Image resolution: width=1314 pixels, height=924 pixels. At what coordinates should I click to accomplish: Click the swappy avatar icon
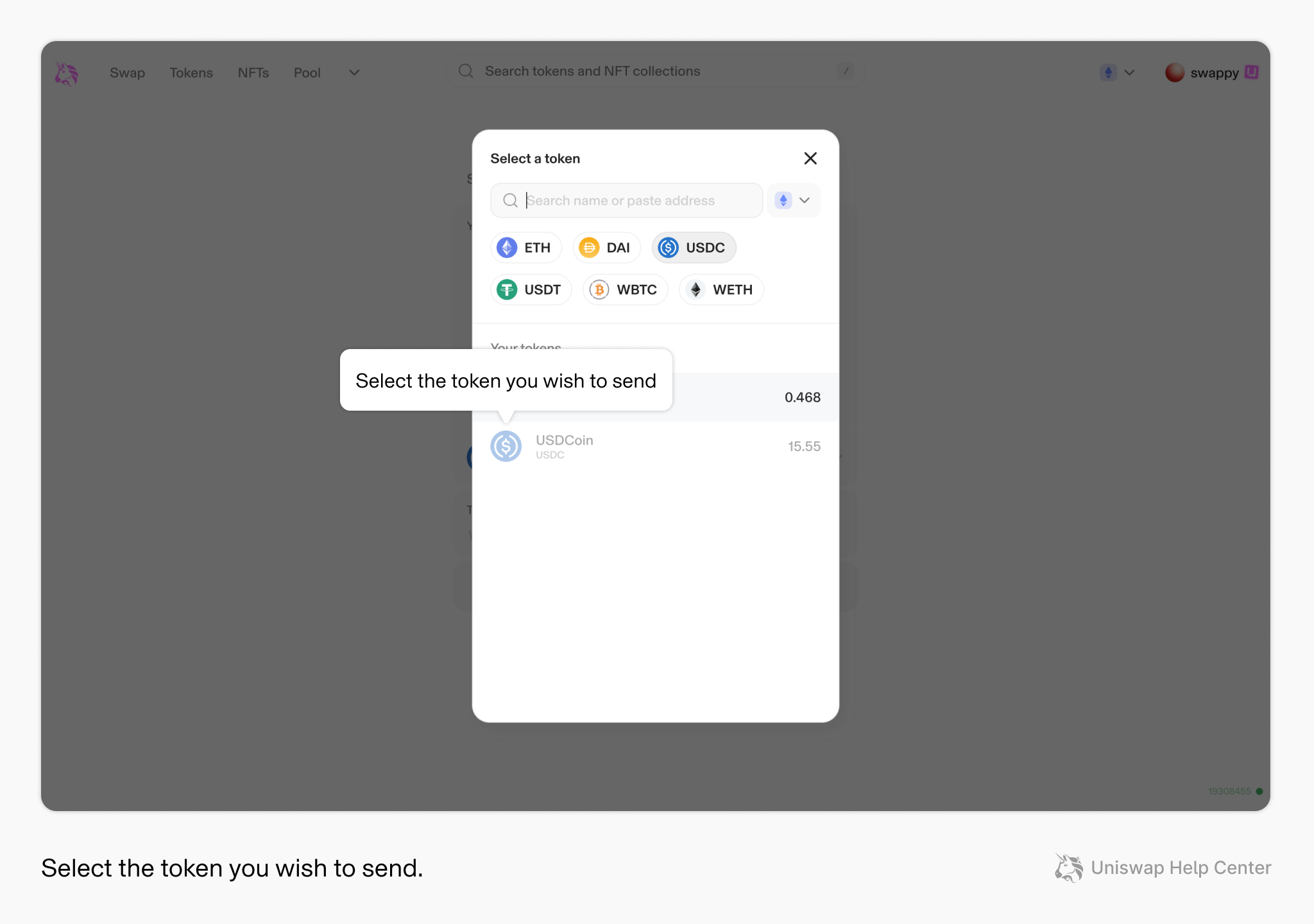(x=1174, y=73)
